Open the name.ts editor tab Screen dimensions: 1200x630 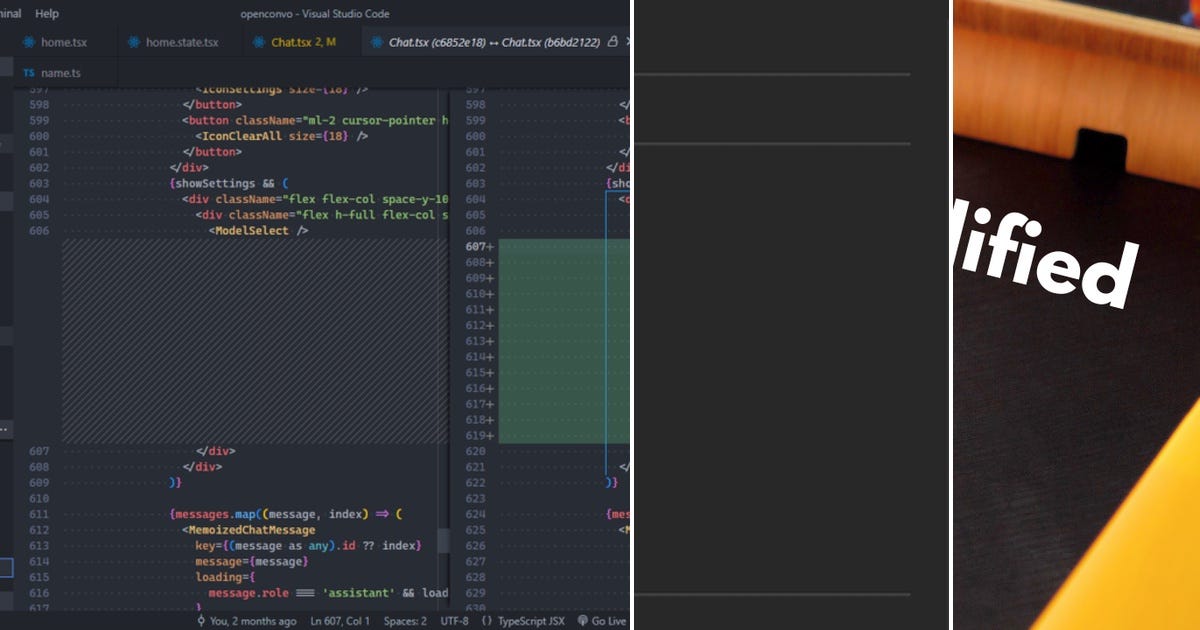[x=60, y=72]
